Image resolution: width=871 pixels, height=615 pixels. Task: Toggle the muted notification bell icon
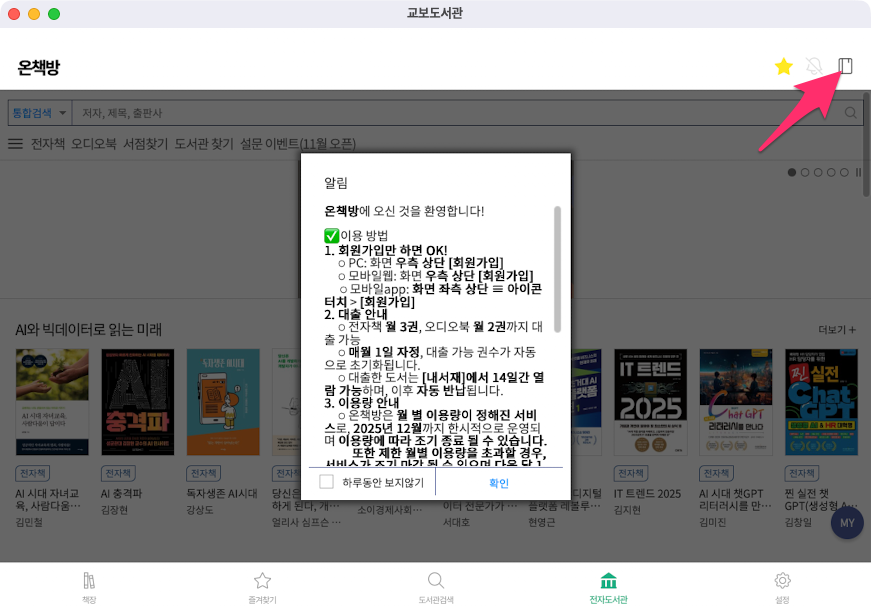(814, 66)
